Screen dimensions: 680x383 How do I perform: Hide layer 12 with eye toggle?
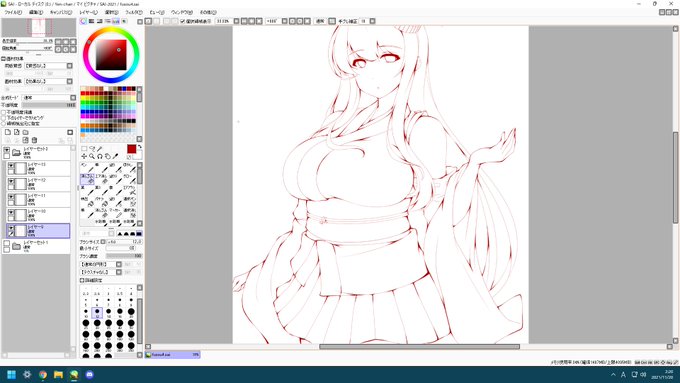11,181
